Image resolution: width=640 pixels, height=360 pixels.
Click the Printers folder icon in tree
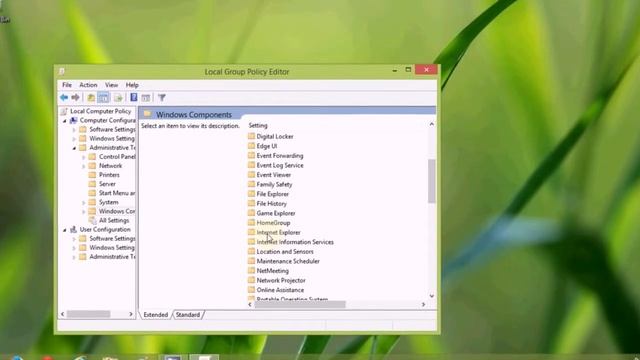(x=92, y=175)
